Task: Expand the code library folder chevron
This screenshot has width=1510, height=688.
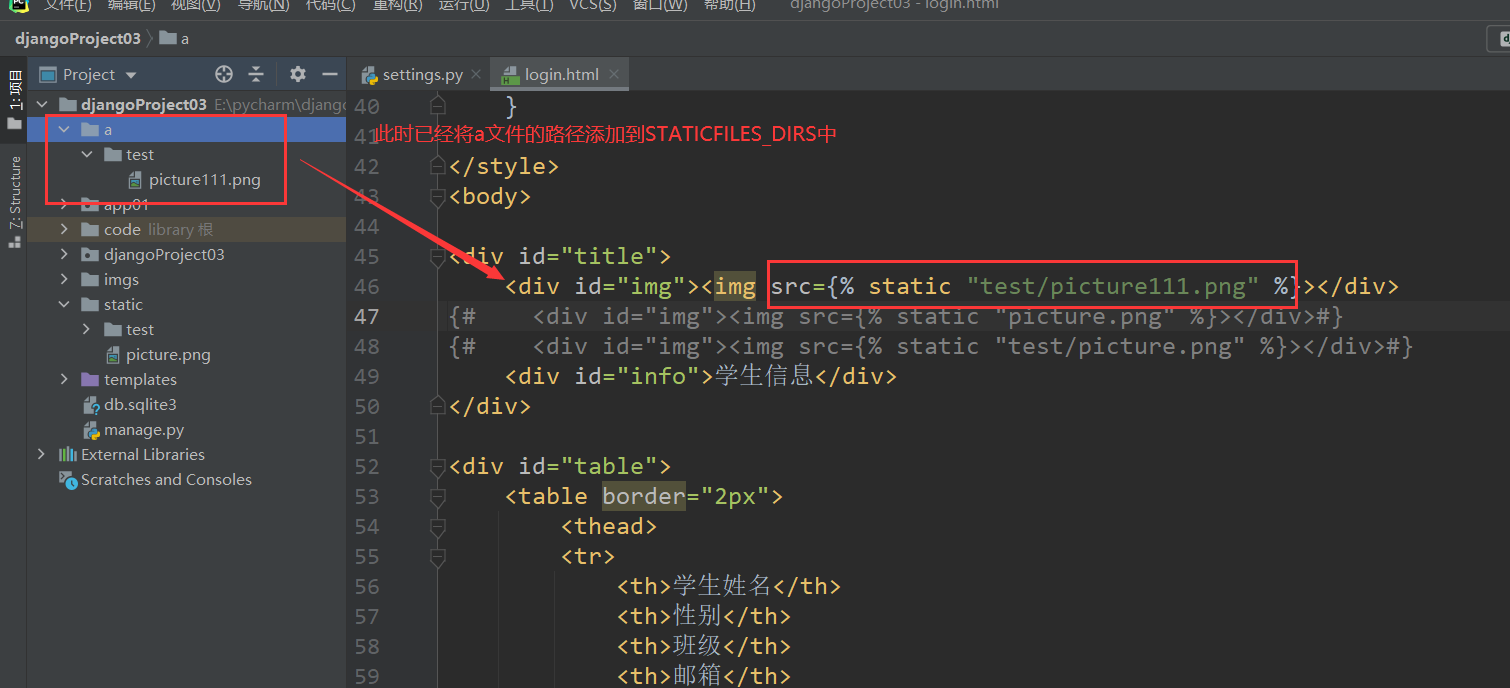Action: [x=64, y=230]
